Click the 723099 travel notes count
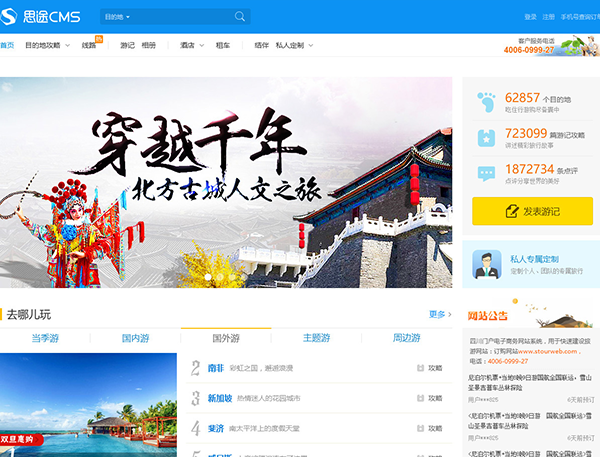This screenshot has width=600, height=457. (x=526, y=133)
